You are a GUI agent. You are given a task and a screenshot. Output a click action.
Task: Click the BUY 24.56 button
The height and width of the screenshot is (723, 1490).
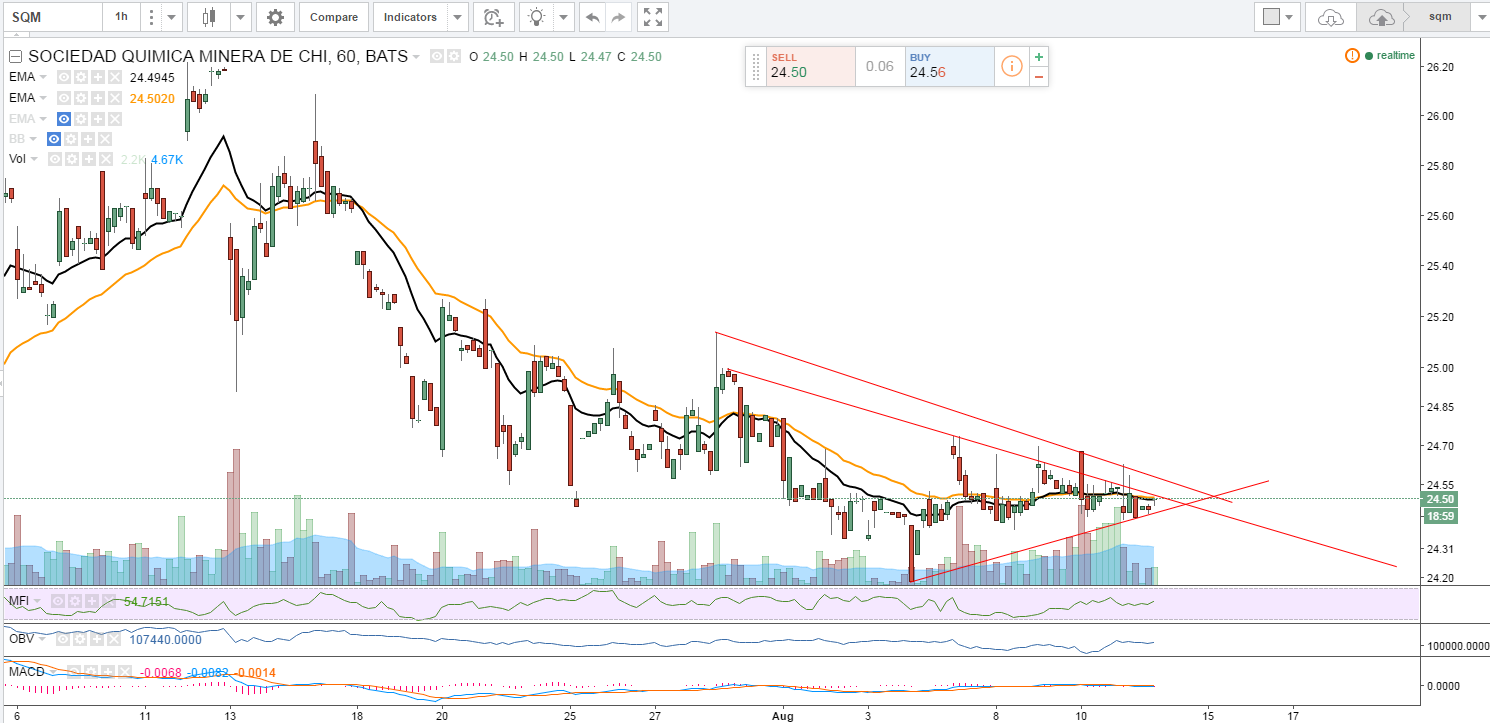(x=949, y=66)
